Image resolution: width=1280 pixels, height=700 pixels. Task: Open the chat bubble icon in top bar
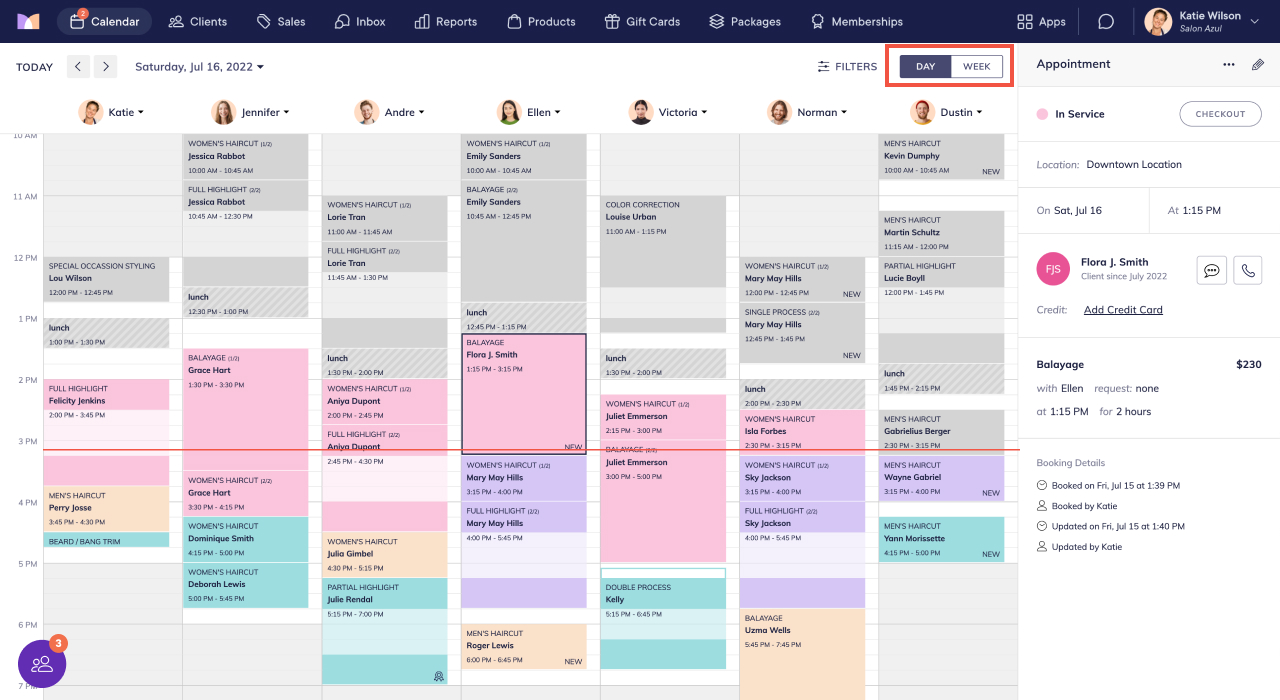pos(1106,21)
